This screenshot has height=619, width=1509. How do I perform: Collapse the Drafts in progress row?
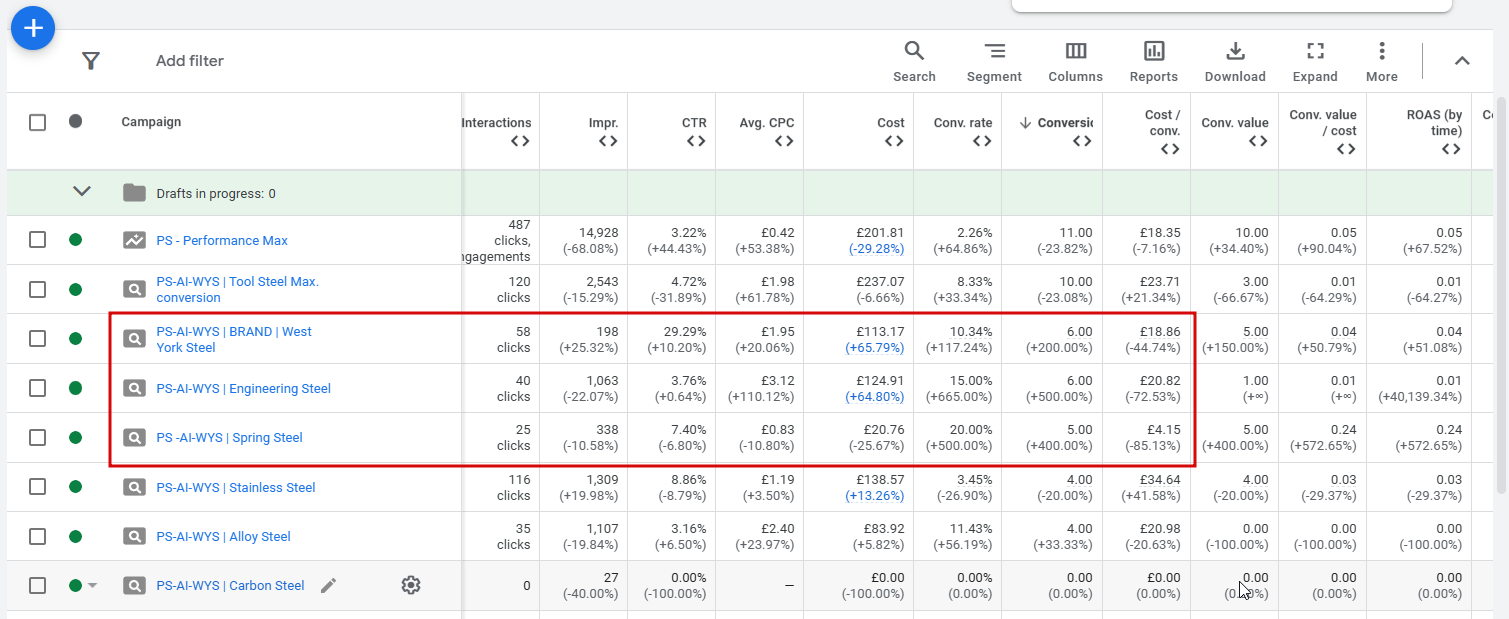[x=82, y=192]
